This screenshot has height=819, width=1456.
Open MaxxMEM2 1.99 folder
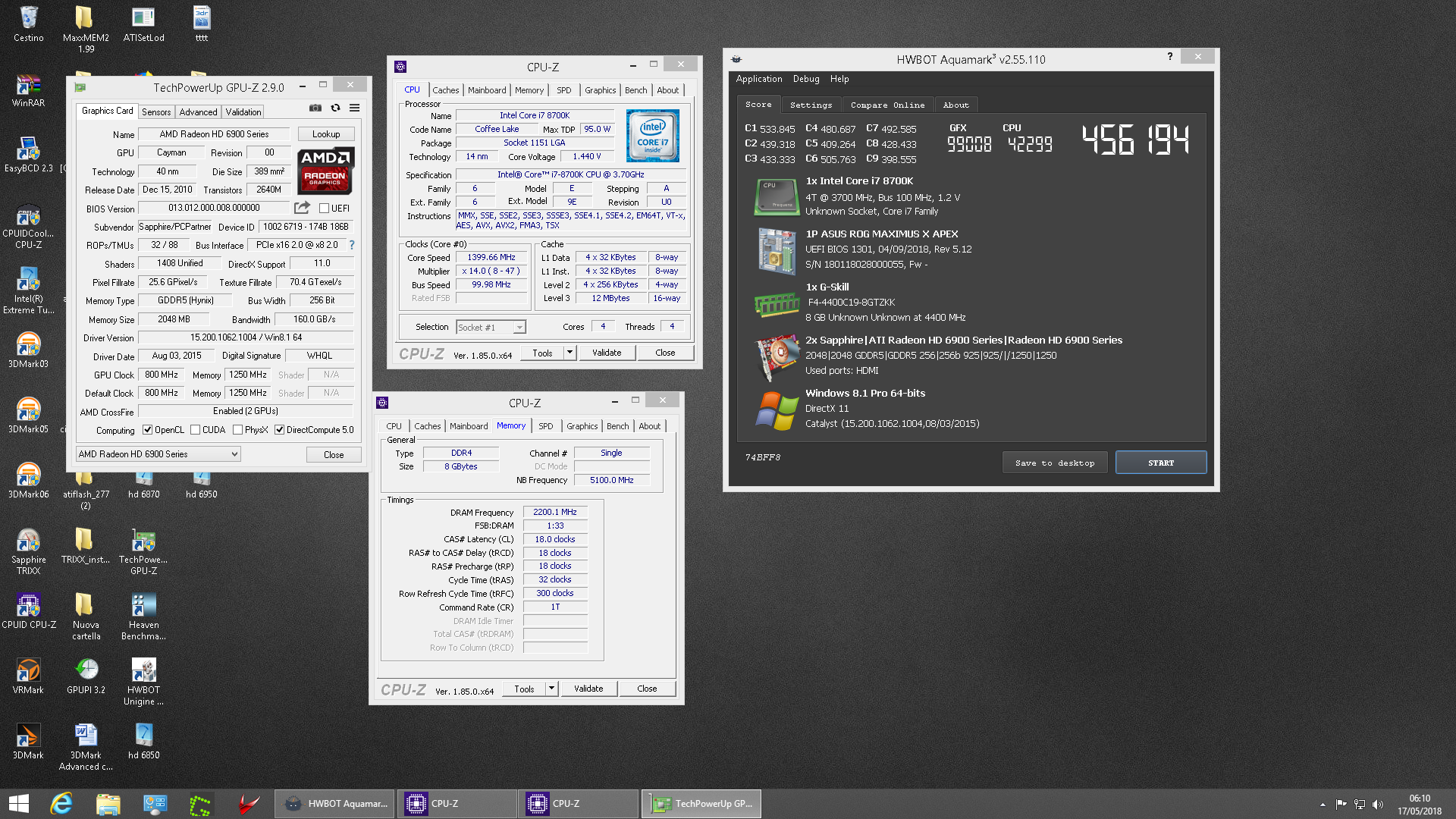click(x=86, y=29)
